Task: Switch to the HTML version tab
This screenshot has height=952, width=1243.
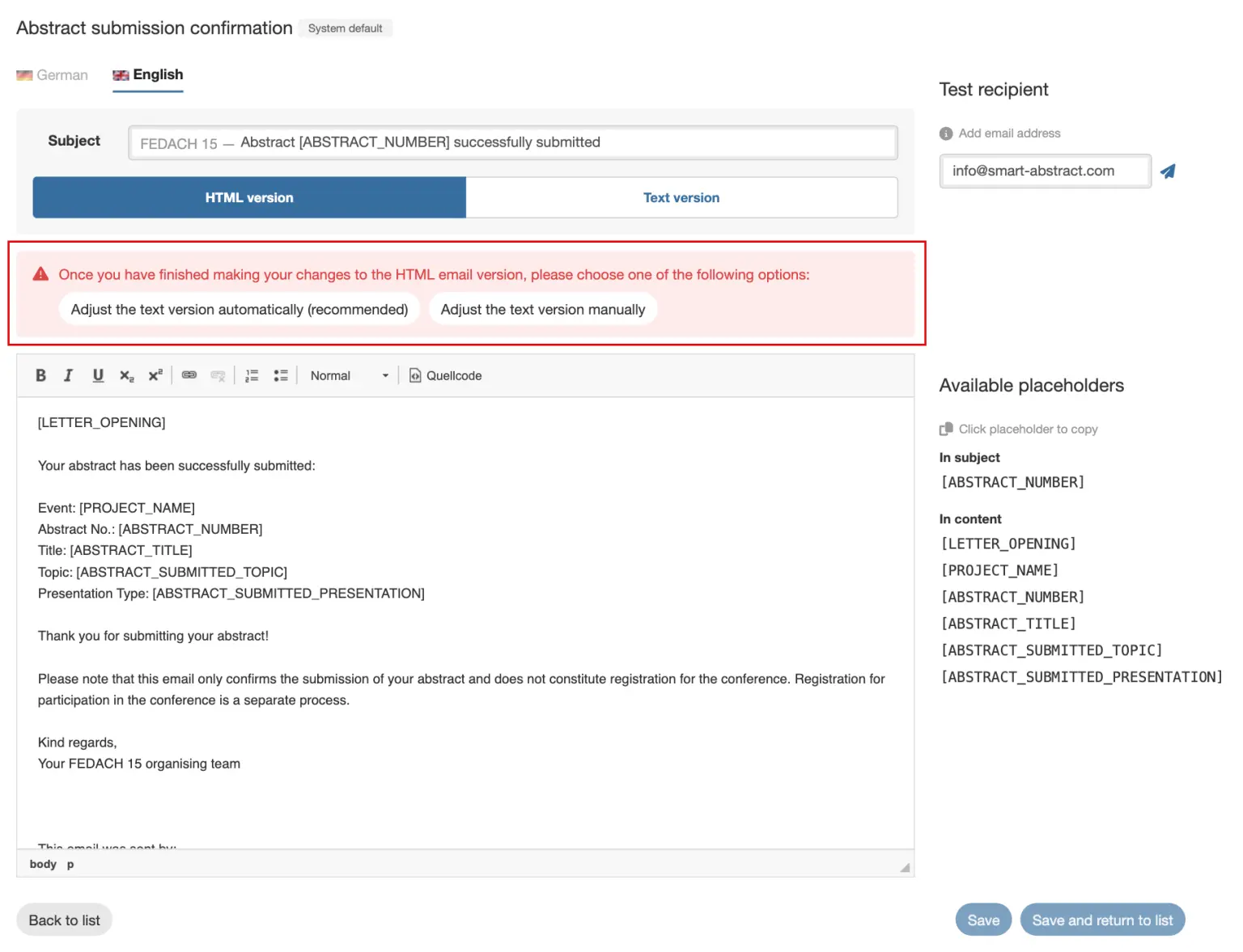Action: coord(249,197)
